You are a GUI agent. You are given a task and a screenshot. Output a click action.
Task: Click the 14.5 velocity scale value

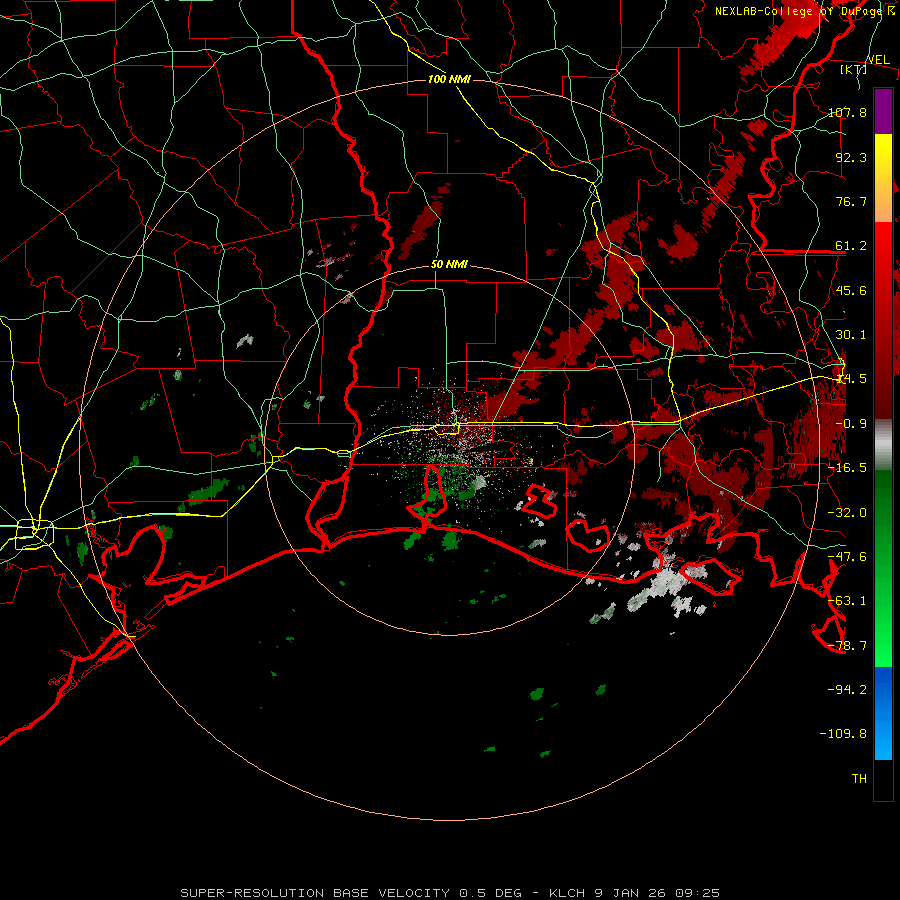[x=851, y=379]
